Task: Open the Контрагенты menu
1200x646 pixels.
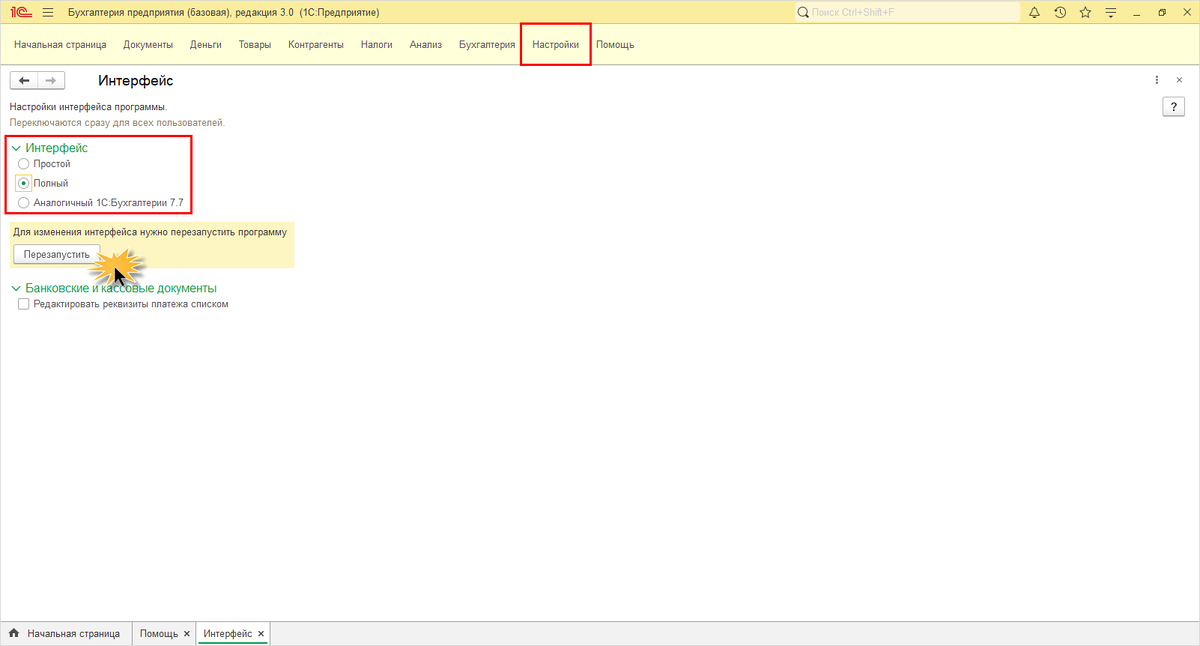Action: [316, 45]
